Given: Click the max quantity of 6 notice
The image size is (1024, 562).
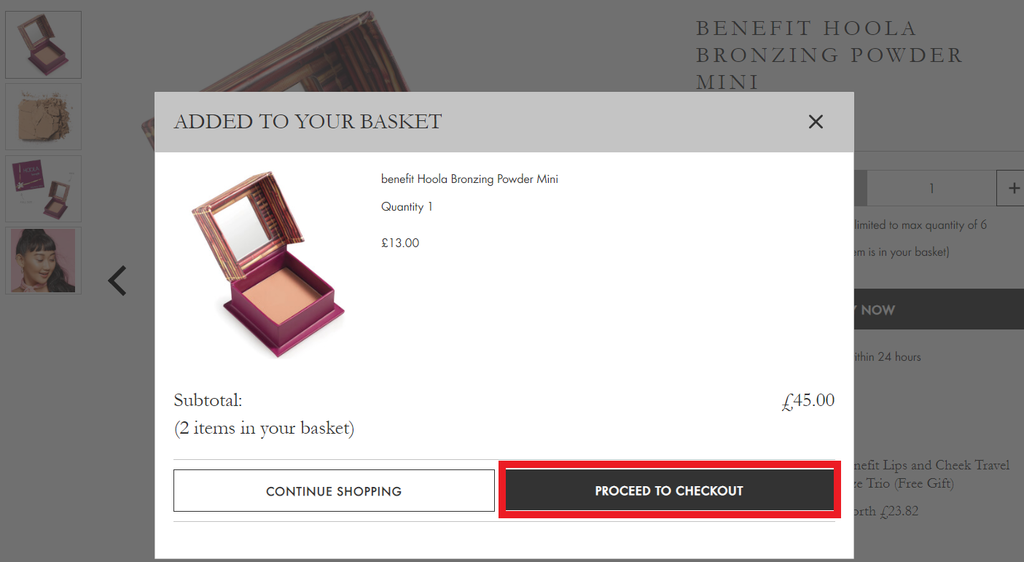Looking at the screenshot, I should click(920, 225).
